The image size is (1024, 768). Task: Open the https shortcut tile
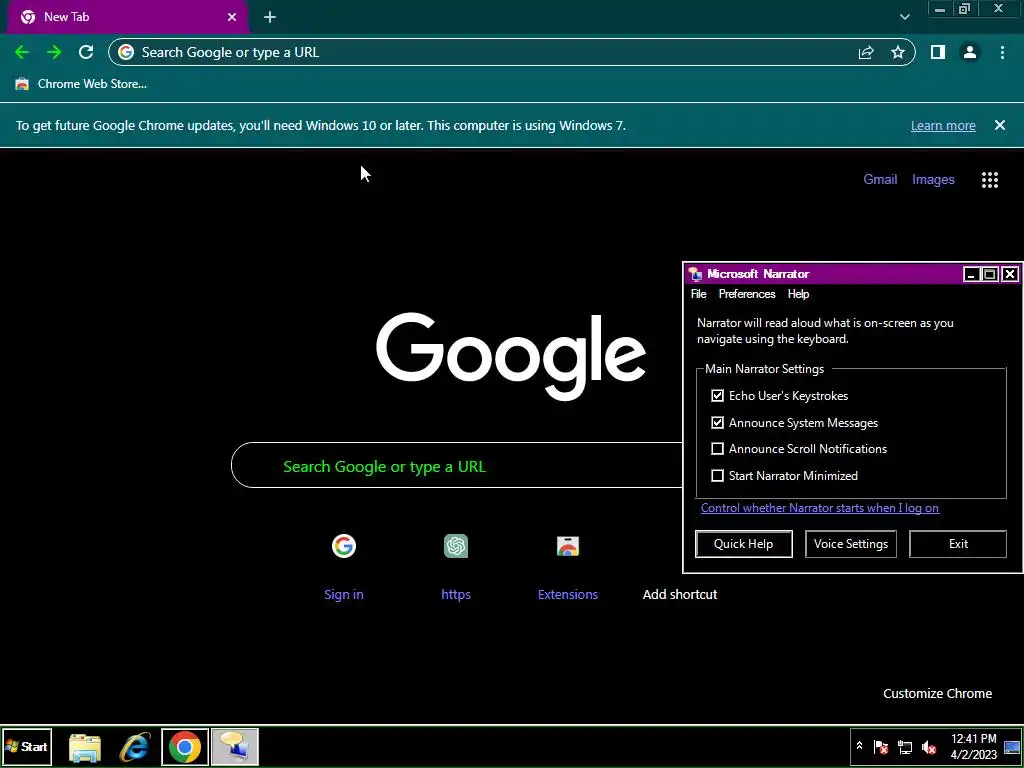click(x=456, y=566)
